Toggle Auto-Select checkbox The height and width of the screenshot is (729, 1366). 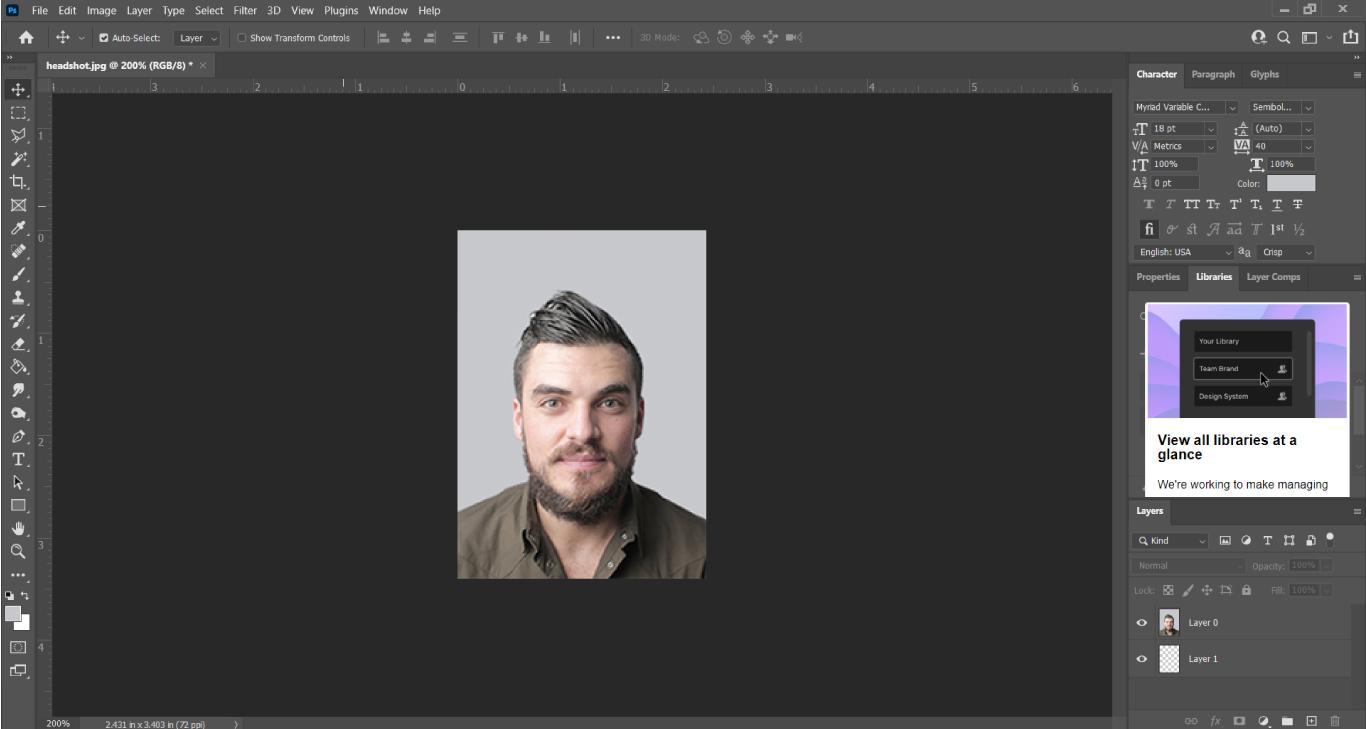(104, 38)
